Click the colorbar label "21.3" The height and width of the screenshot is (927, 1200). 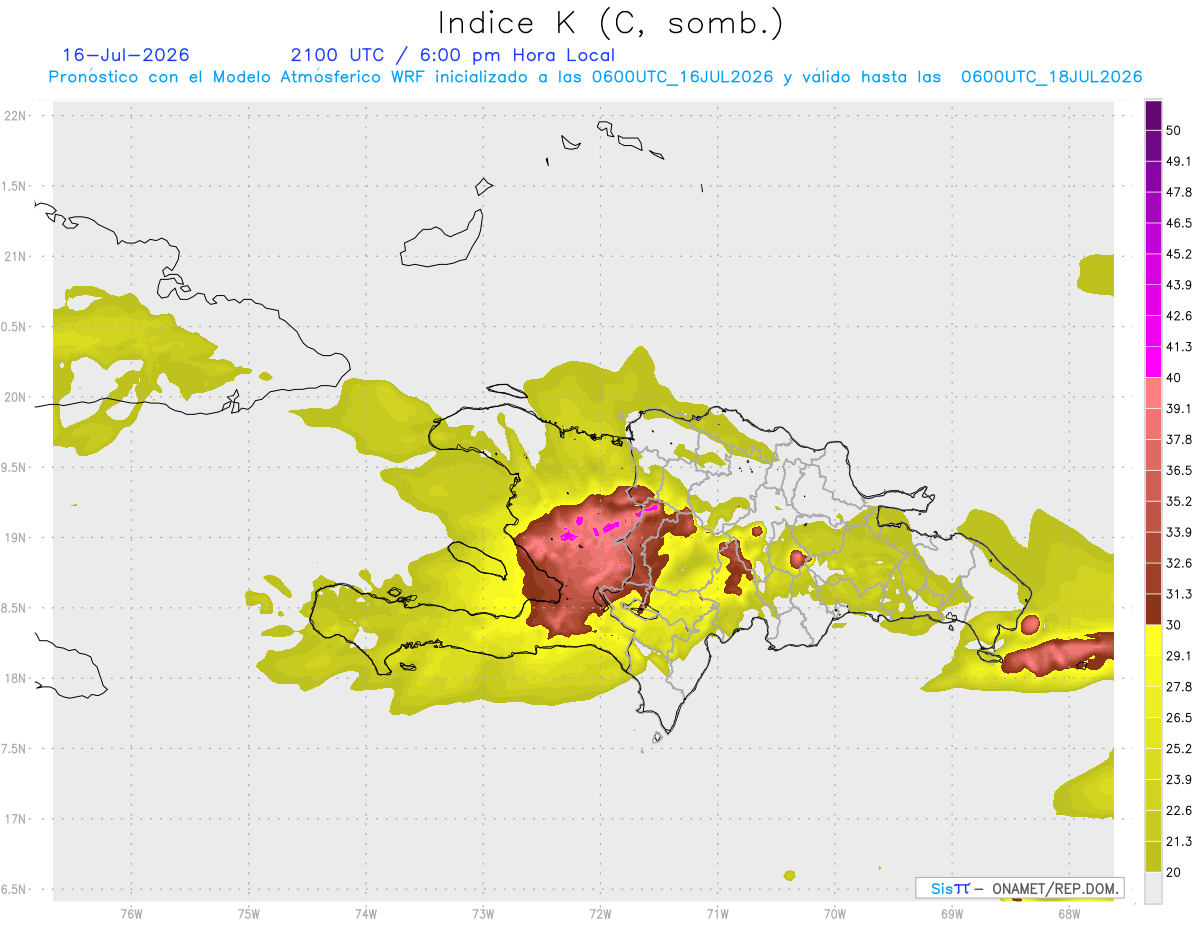[x=1179, y=842]
